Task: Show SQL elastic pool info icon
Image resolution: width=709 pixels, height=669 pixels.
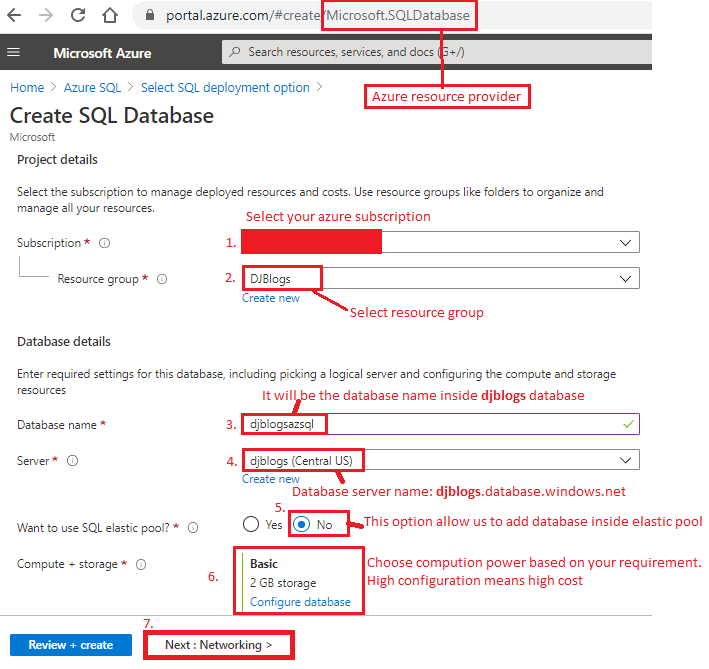Action: 193,528
